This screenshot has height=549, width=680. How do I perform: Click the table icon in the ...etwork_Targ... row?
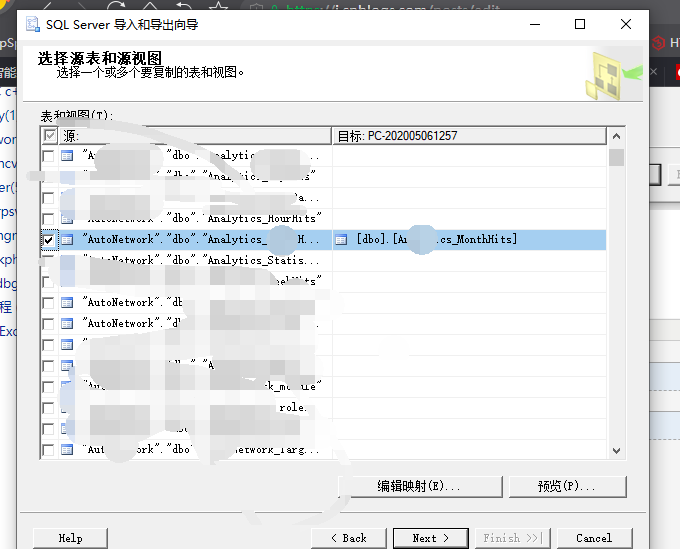(x=67, y=450)
